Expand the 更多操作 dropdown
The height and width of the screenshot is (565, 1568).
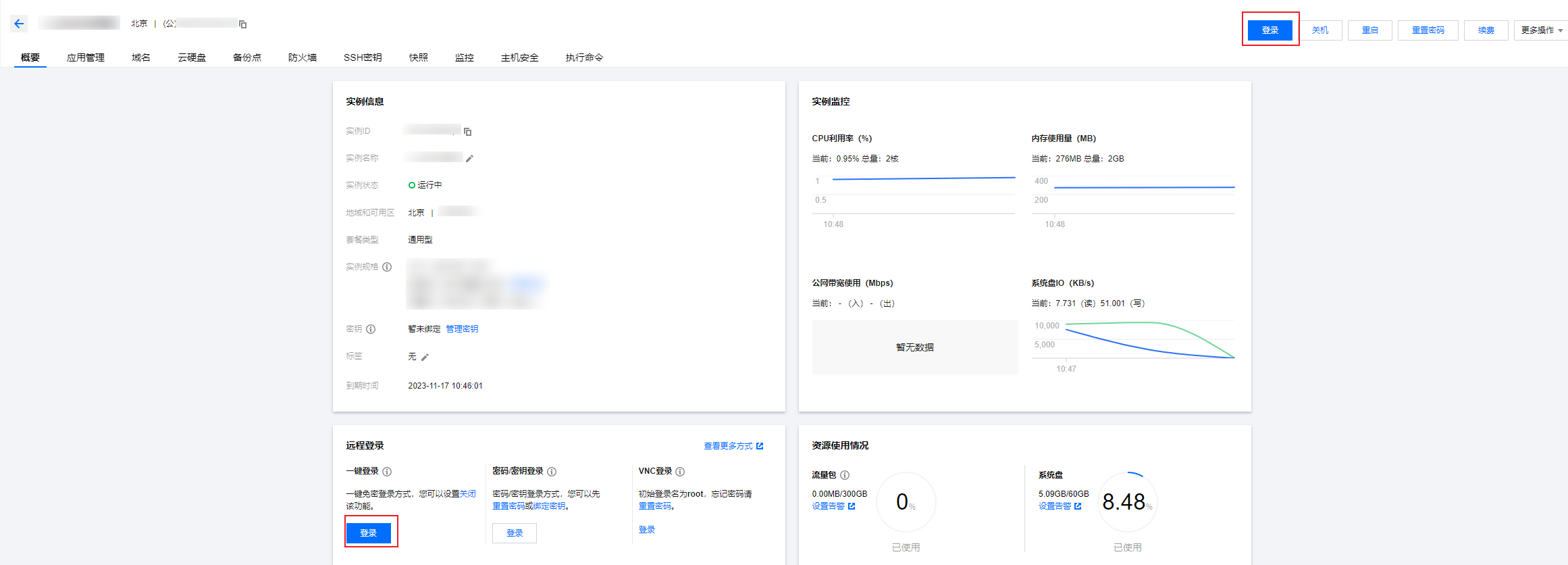tap(1541, 30)
